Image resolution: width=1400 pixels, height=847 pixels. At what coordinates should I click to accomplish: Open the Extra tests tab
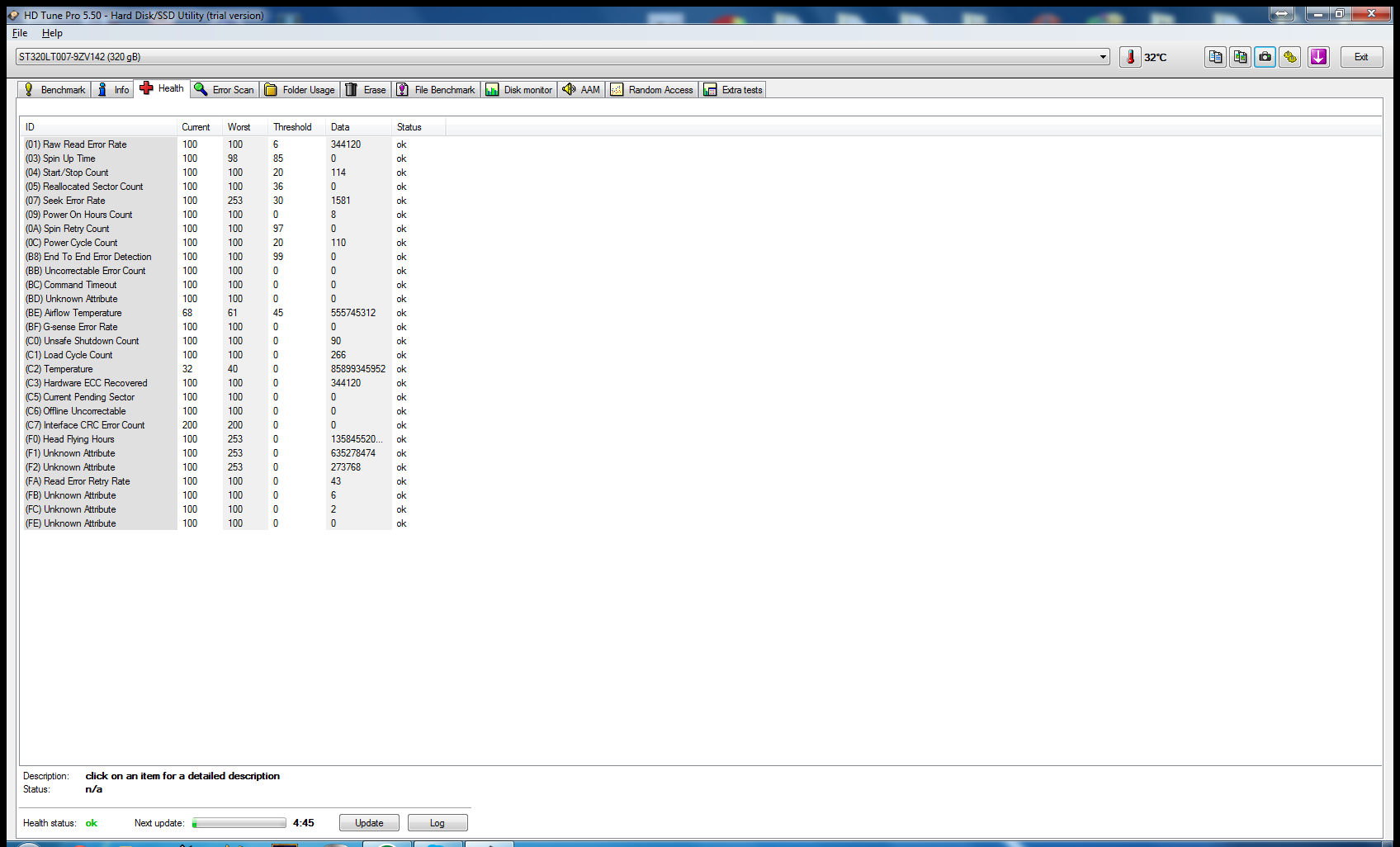733,90
